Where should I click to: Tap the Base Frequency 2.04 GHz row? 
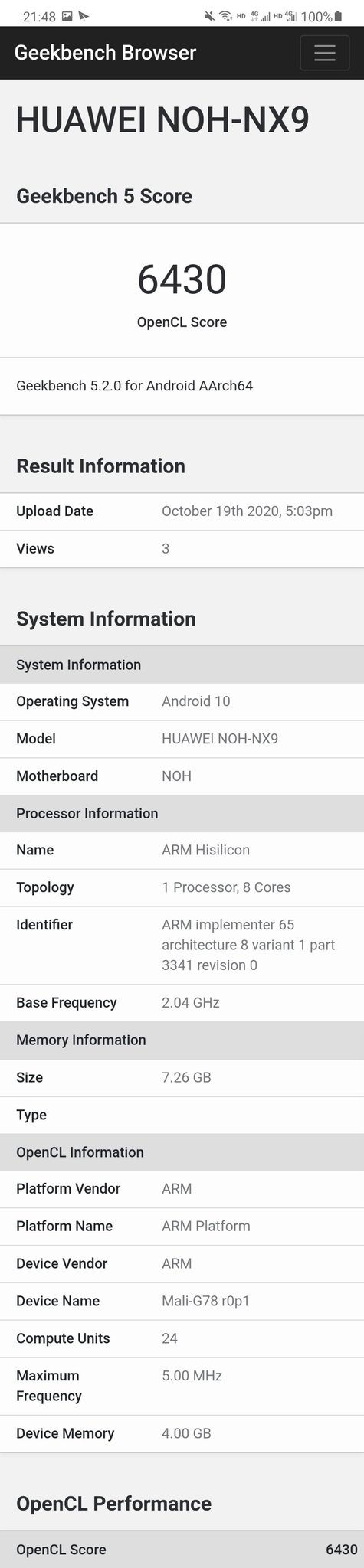[182, 1002]
